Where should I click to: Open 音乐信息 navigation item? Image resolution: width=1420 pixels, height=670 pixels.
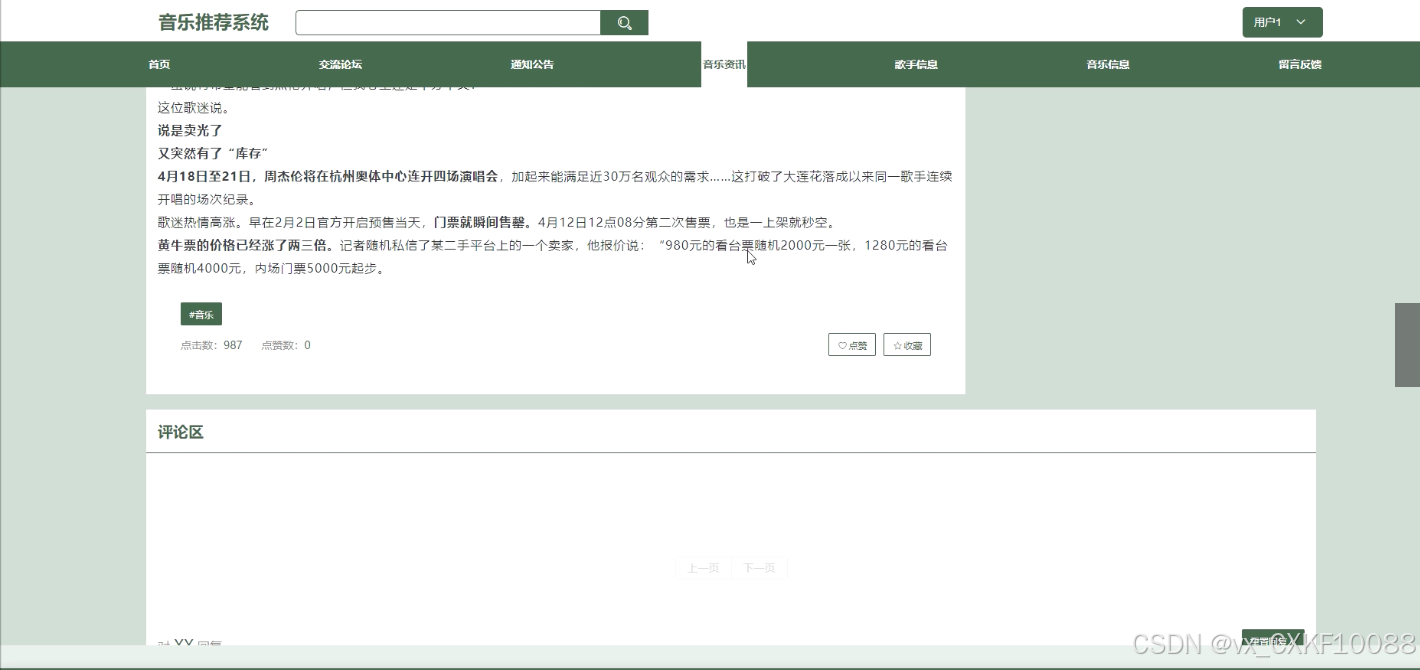1108,64
